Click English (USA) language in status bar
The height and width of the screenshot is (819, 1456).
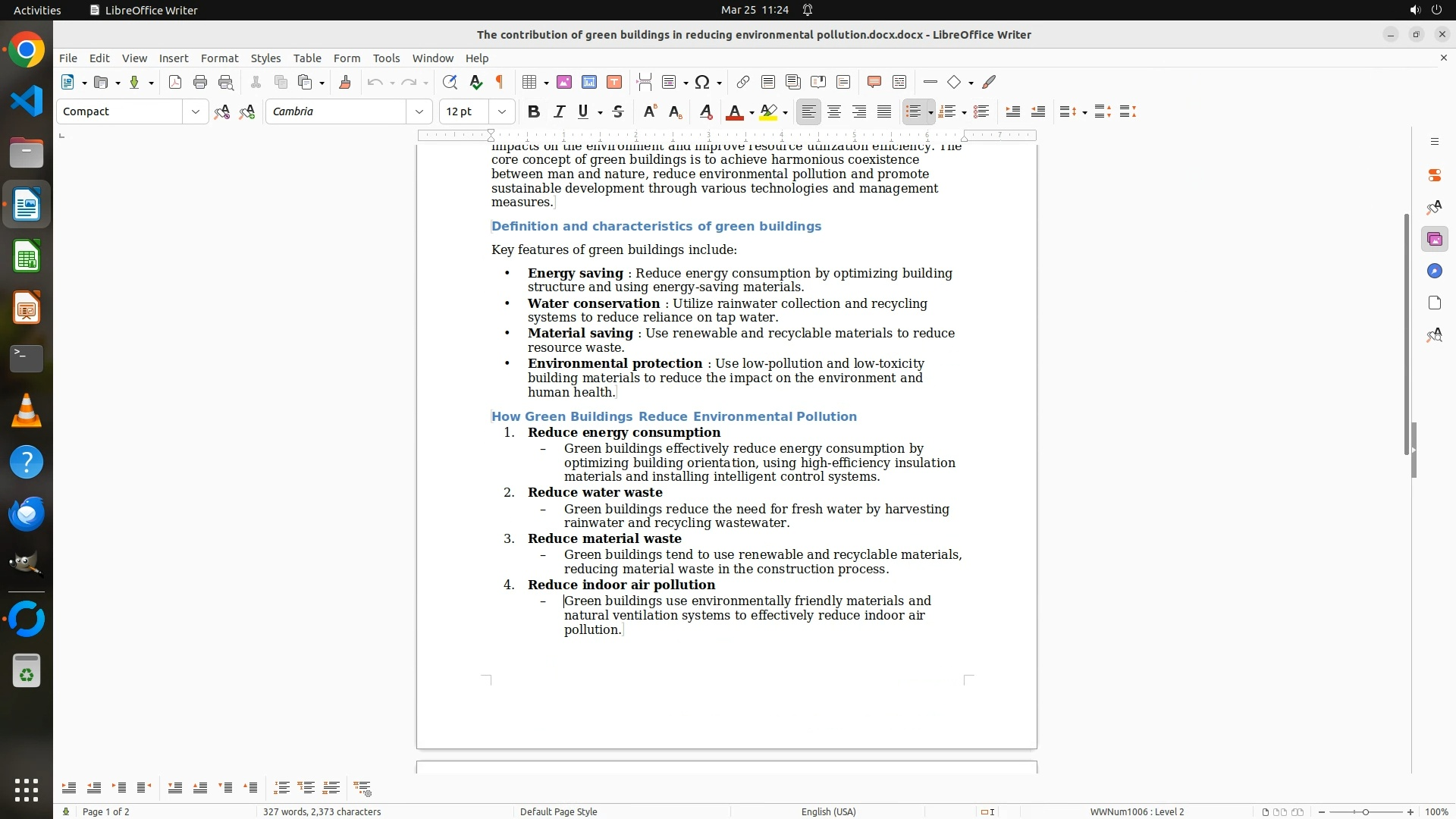pyautogui.click(x=828, y=811)
